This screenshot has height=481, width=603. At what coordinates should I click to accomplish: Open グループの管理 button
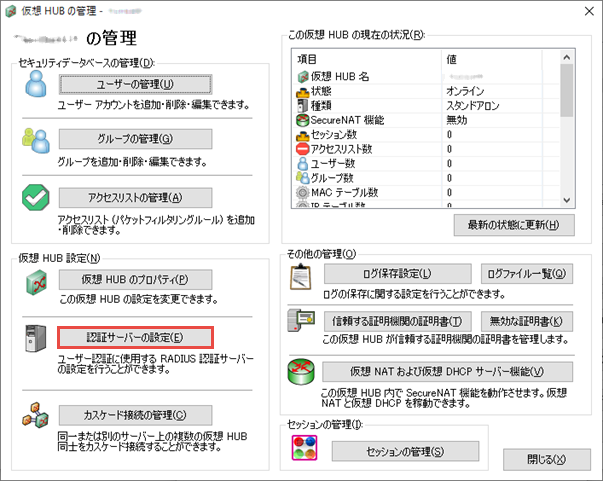pos(136,139)
